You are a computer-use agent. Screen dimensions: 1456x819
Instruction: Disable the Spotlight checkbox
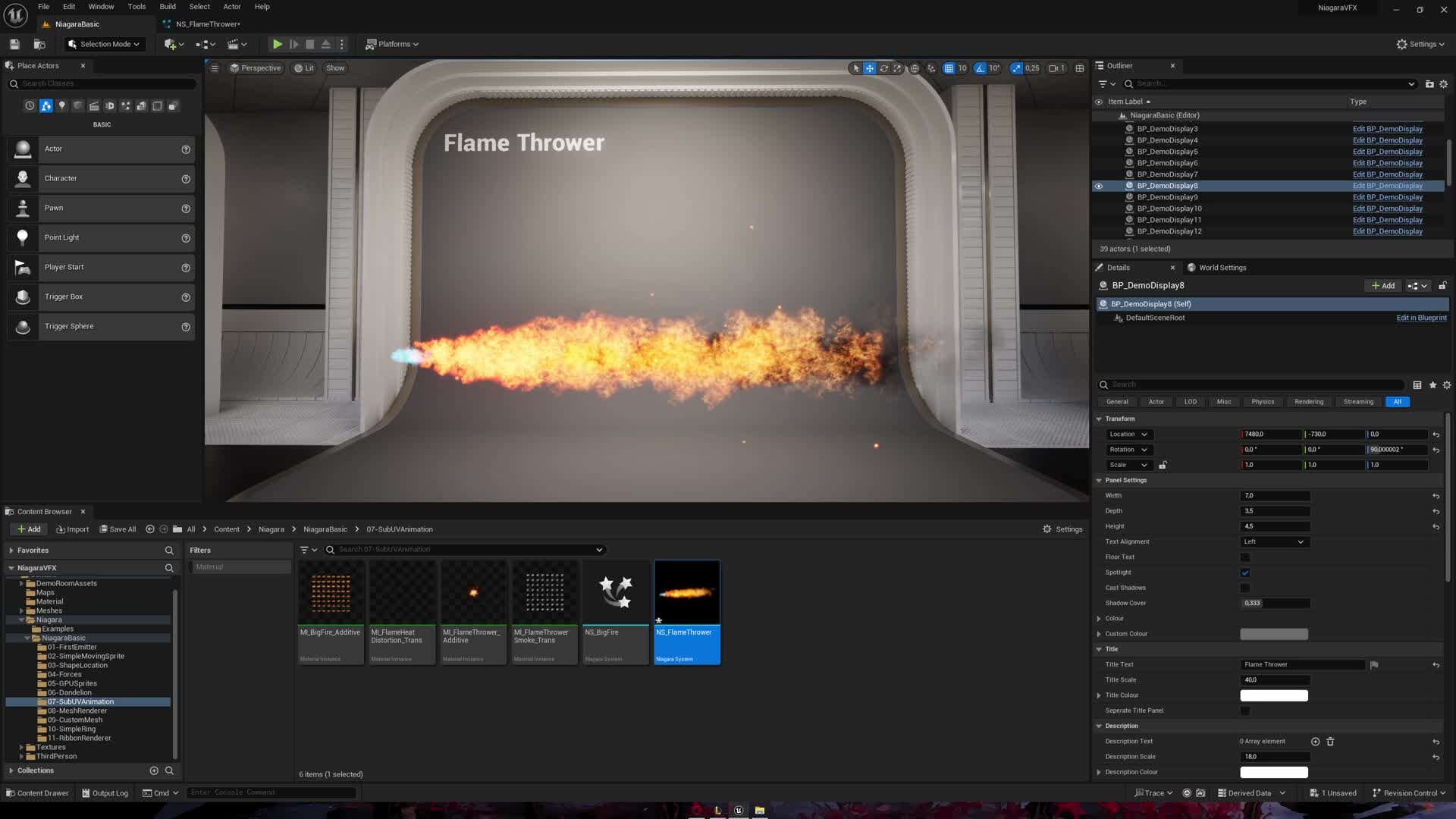click(x=1244, y=573)
